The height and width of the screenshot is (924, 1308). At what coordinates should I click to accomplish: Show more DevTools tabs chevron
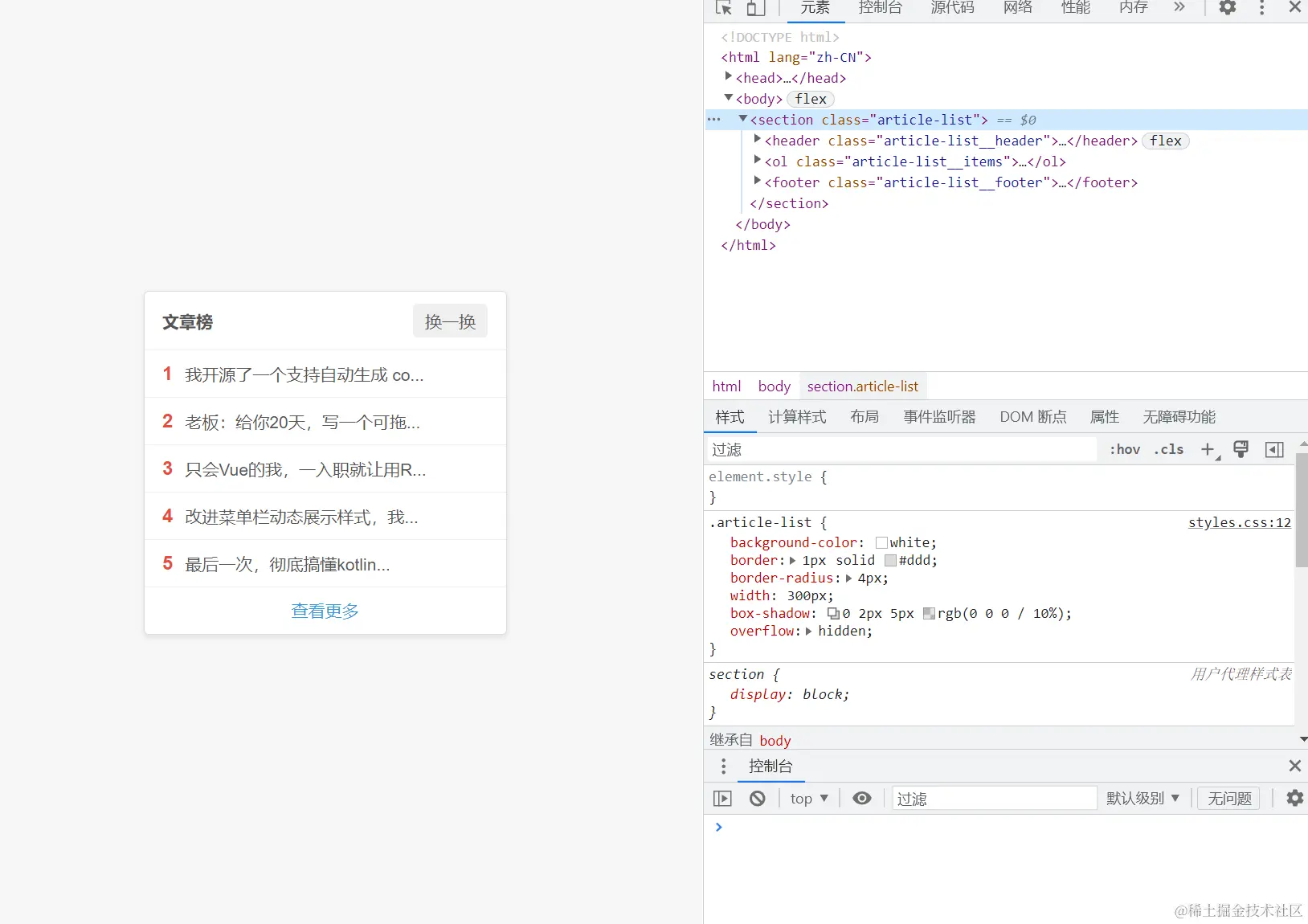point(1179,7)
